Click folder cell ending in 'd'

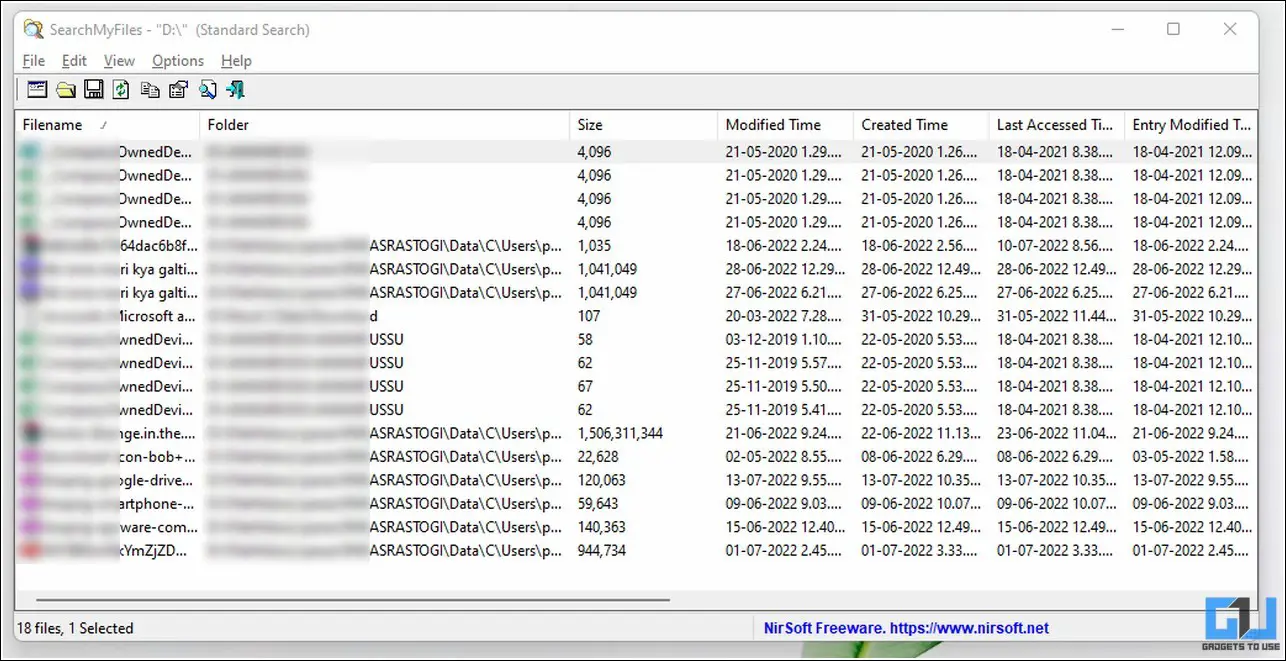pos(384,316)
